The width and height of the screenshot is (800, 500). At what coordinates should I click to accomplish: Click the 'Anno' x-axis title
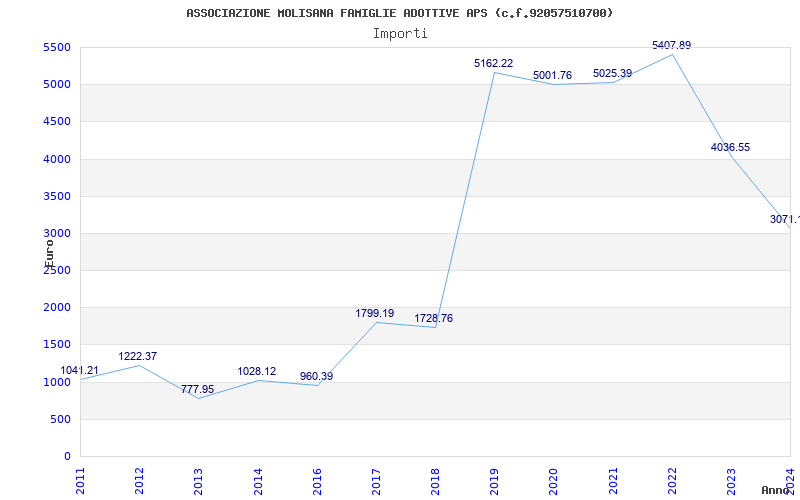tap(774, 490)
